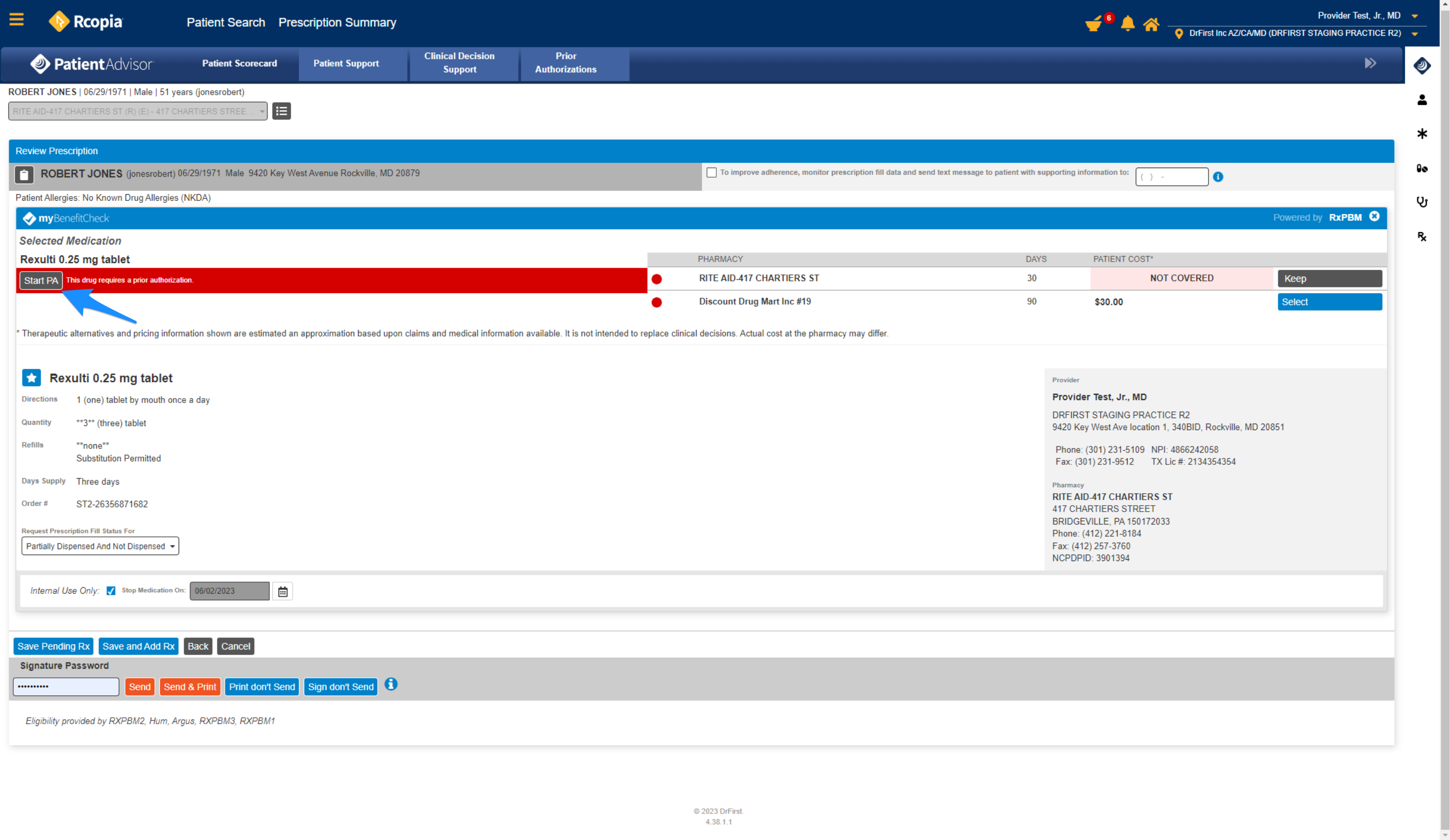Close the myBenefitCheck panel
This screenshot has height=840, width=1450.
(x=1374, y=216)
